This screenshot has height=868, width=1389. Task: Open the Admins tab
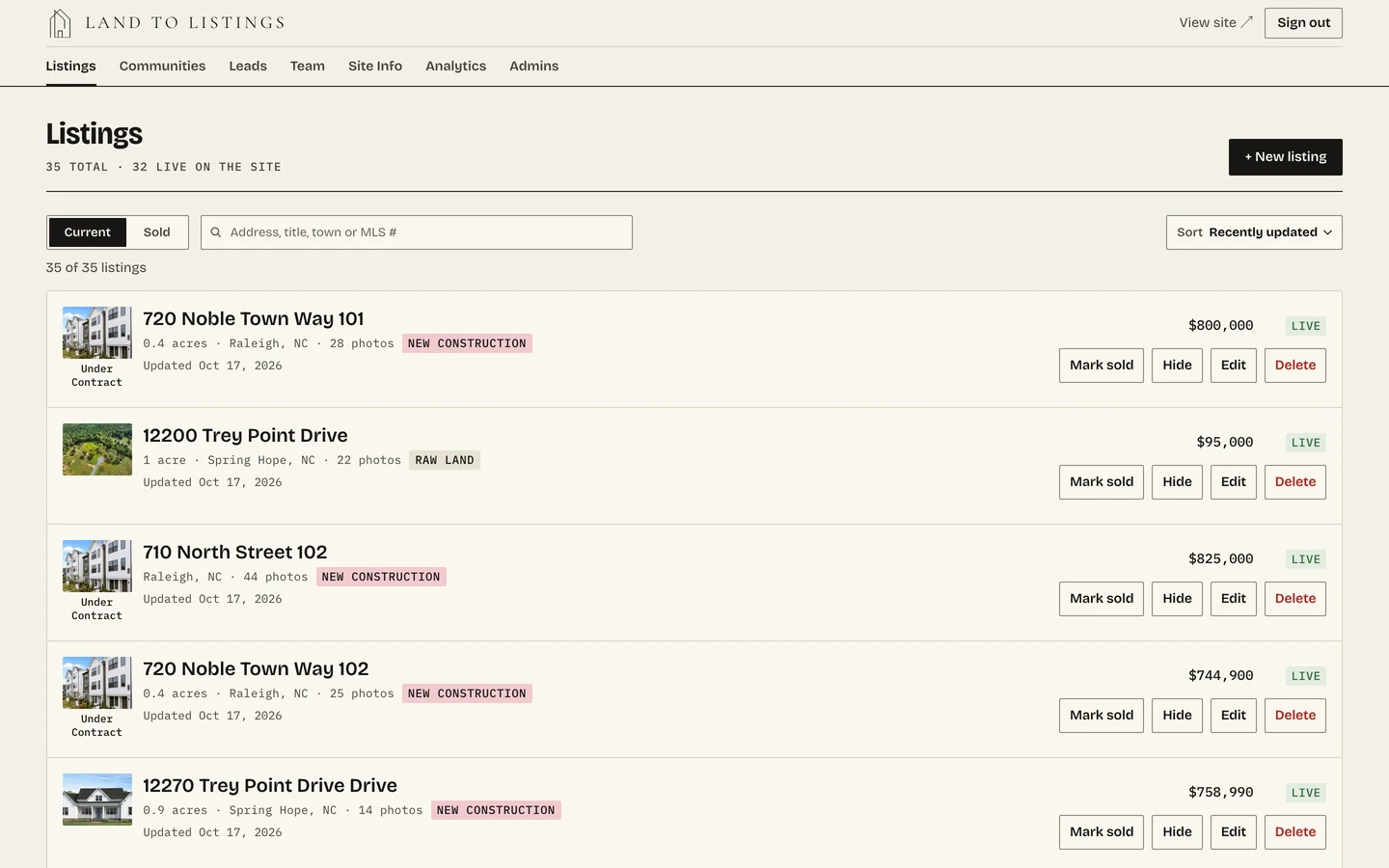pos(534,66)
